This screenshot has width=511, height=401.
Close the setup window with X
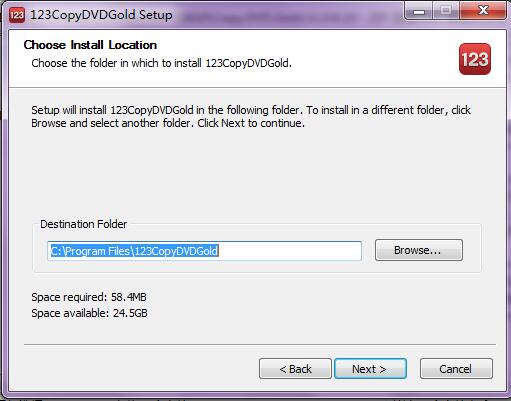click(483, 11)
